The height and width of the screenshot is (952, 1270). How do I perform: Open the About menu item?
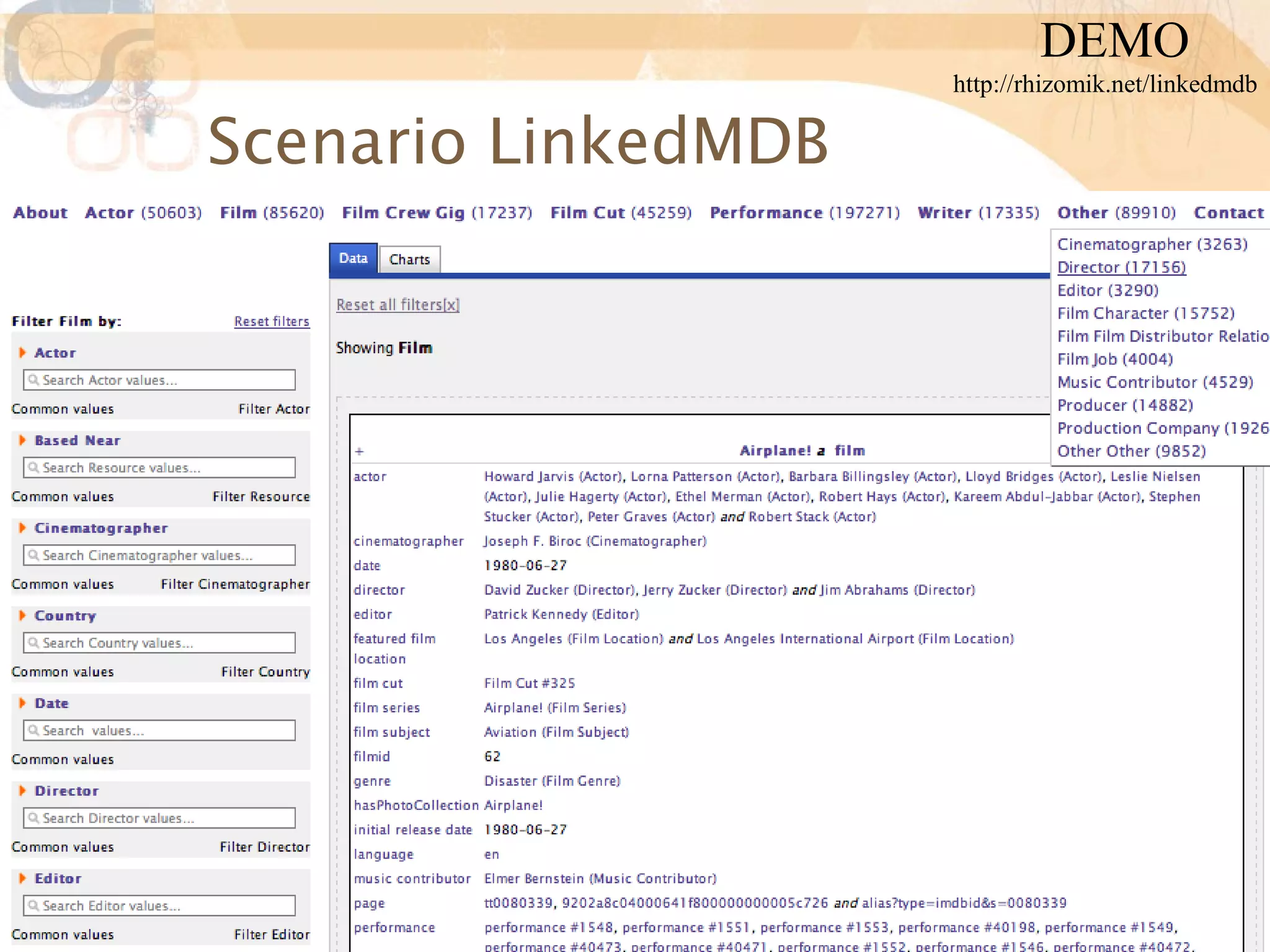(x=40, y=213)
